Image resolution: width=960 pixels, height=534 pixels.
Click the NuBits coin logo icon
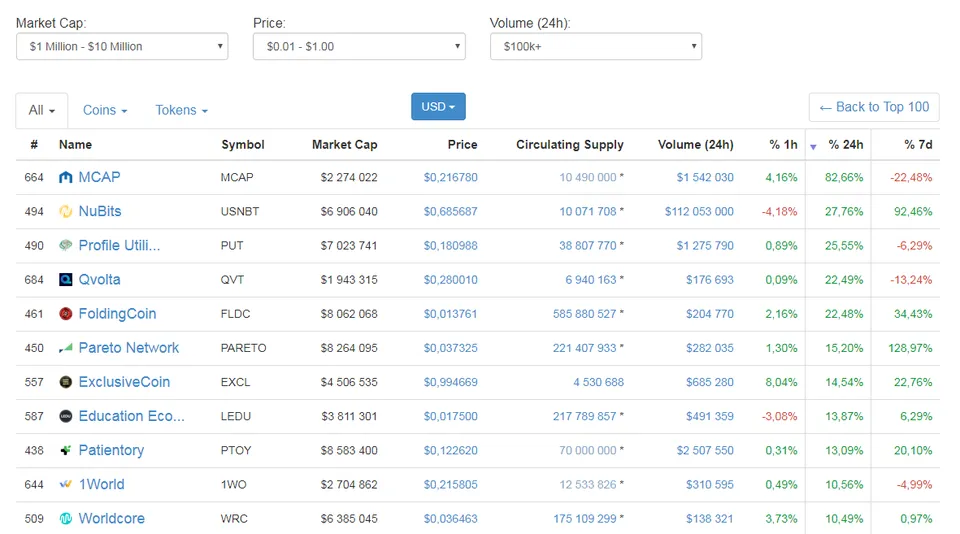(x=66, y=212)
